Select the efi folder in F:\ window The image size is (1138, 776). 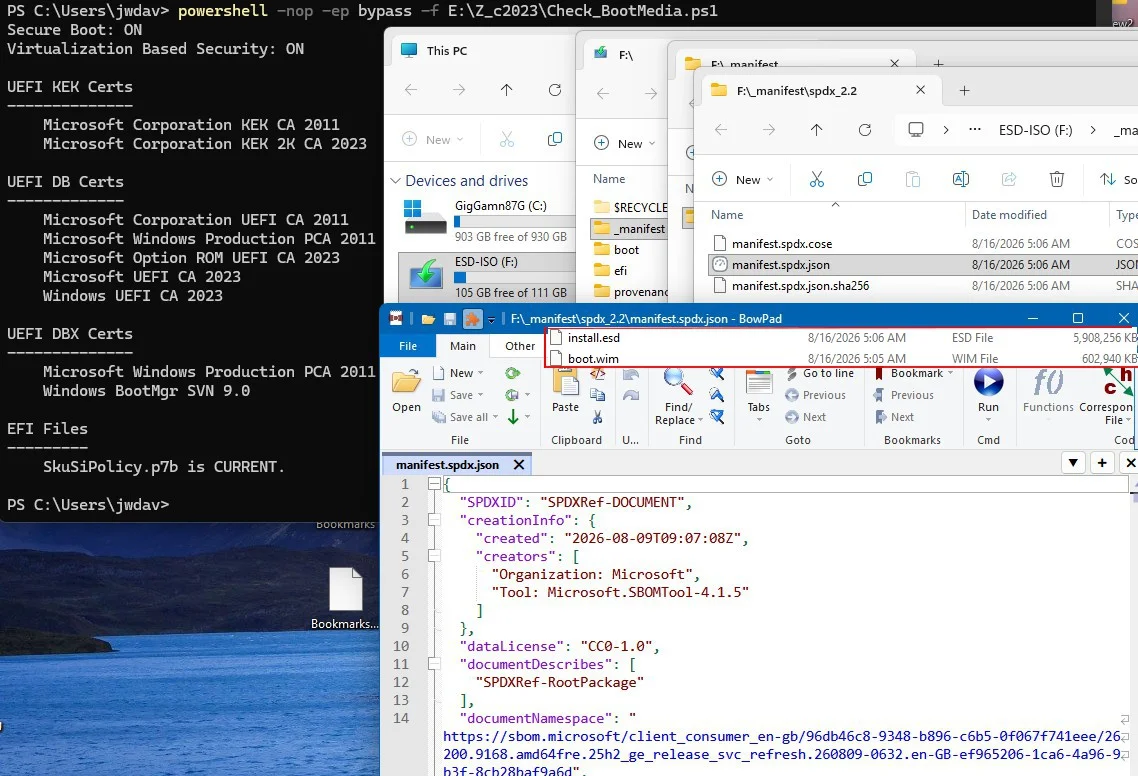click(620, 271)
